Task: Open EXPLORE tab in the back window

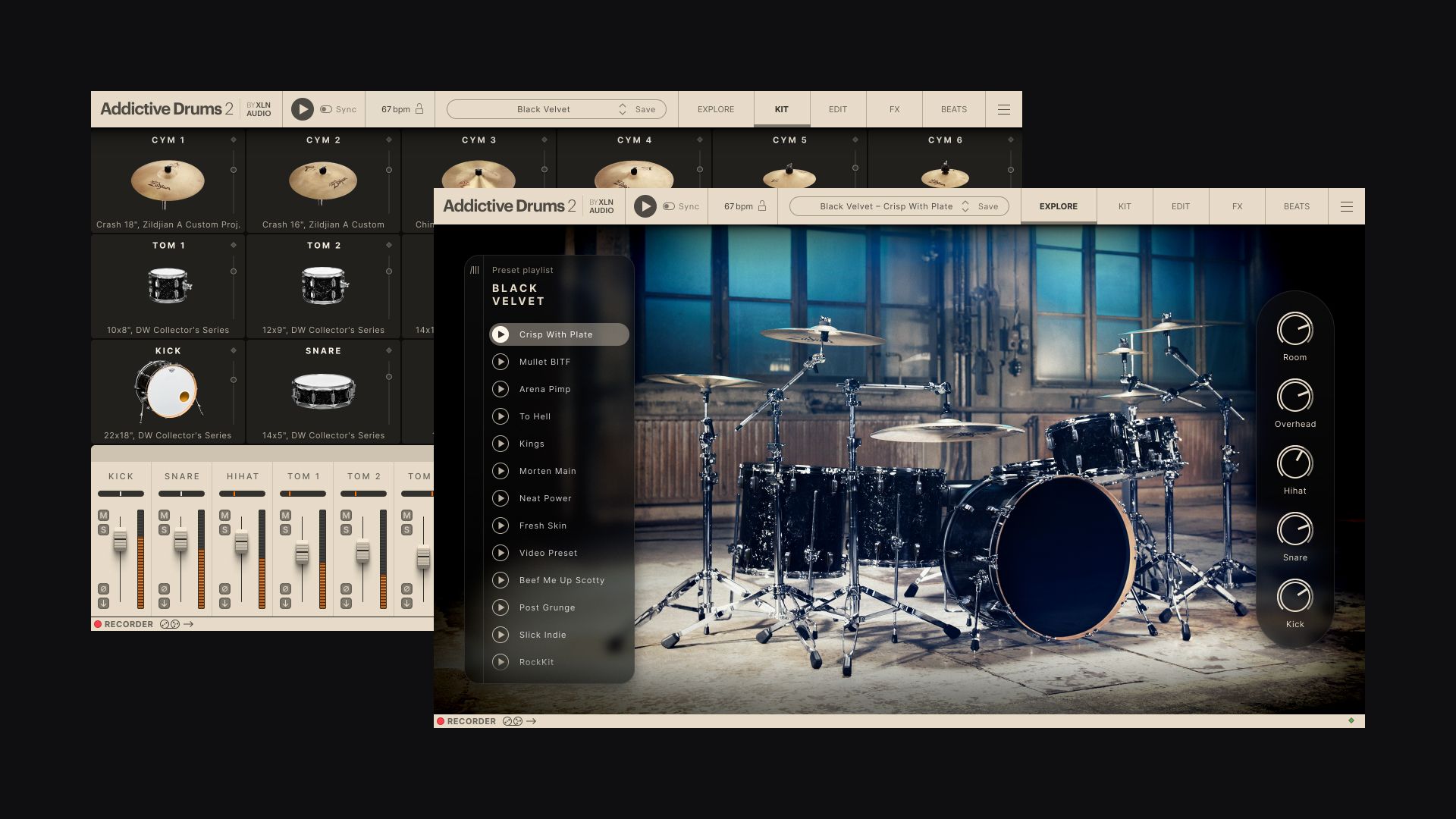Action: [716, 109]
